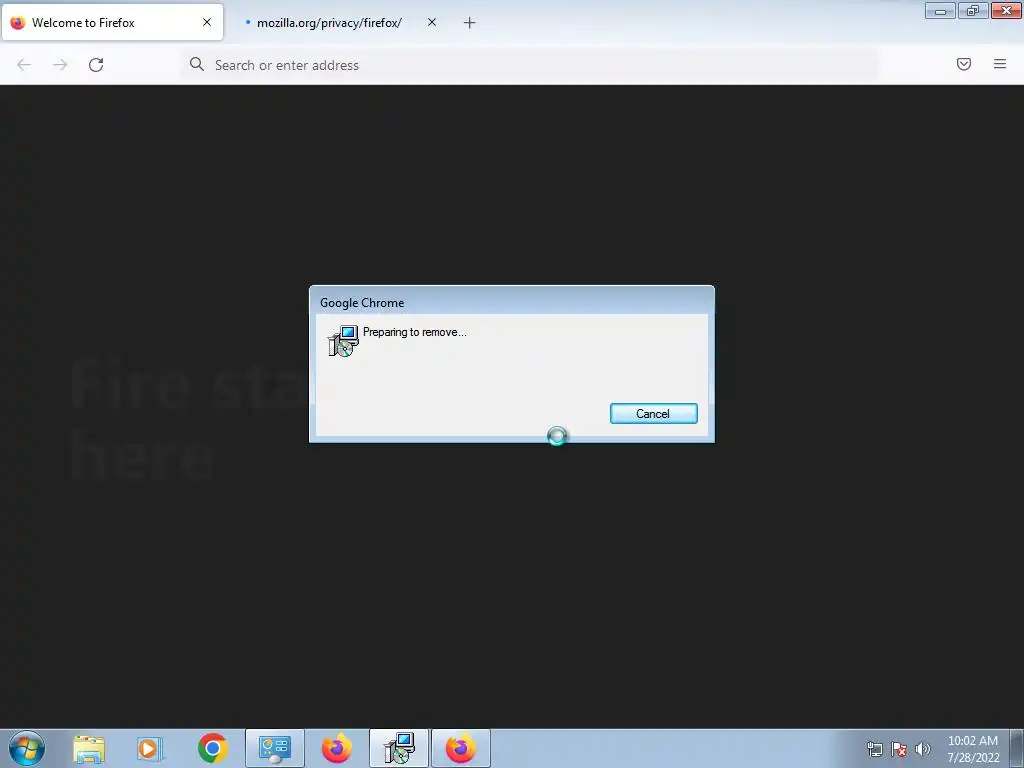Open the Action Center flag icon
Viewport: 1024px width, 768px height.
(899, 749)
